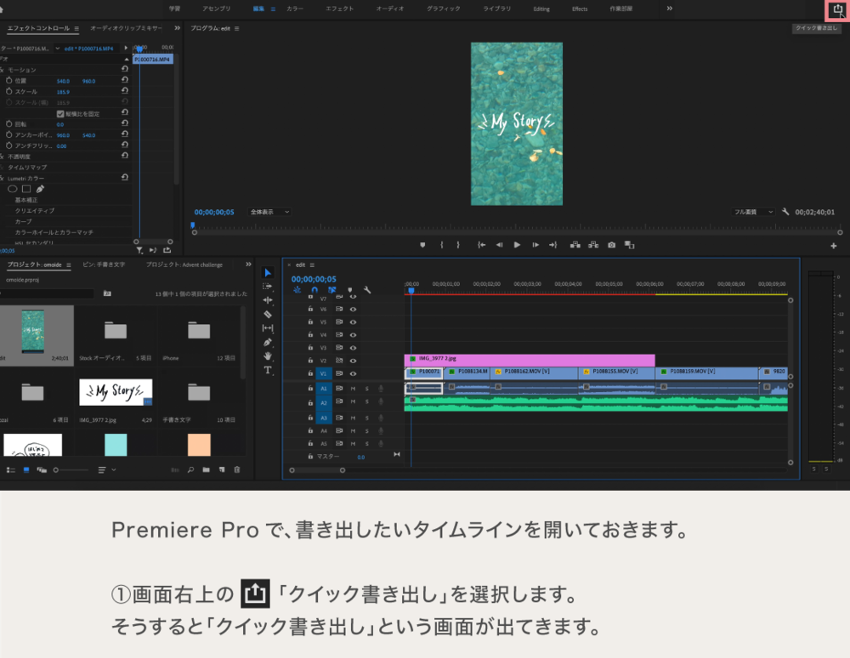Switch to Color workspace tab
This screenshot has width=850, height=658.
(x=295, y=9)
